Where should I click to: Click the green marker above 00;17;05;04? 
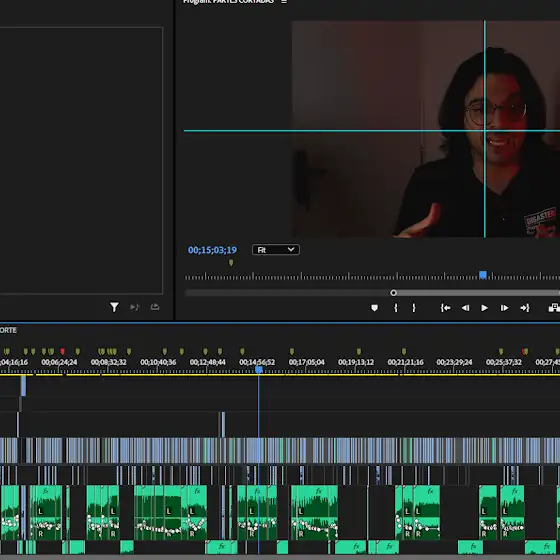[292, 351]
